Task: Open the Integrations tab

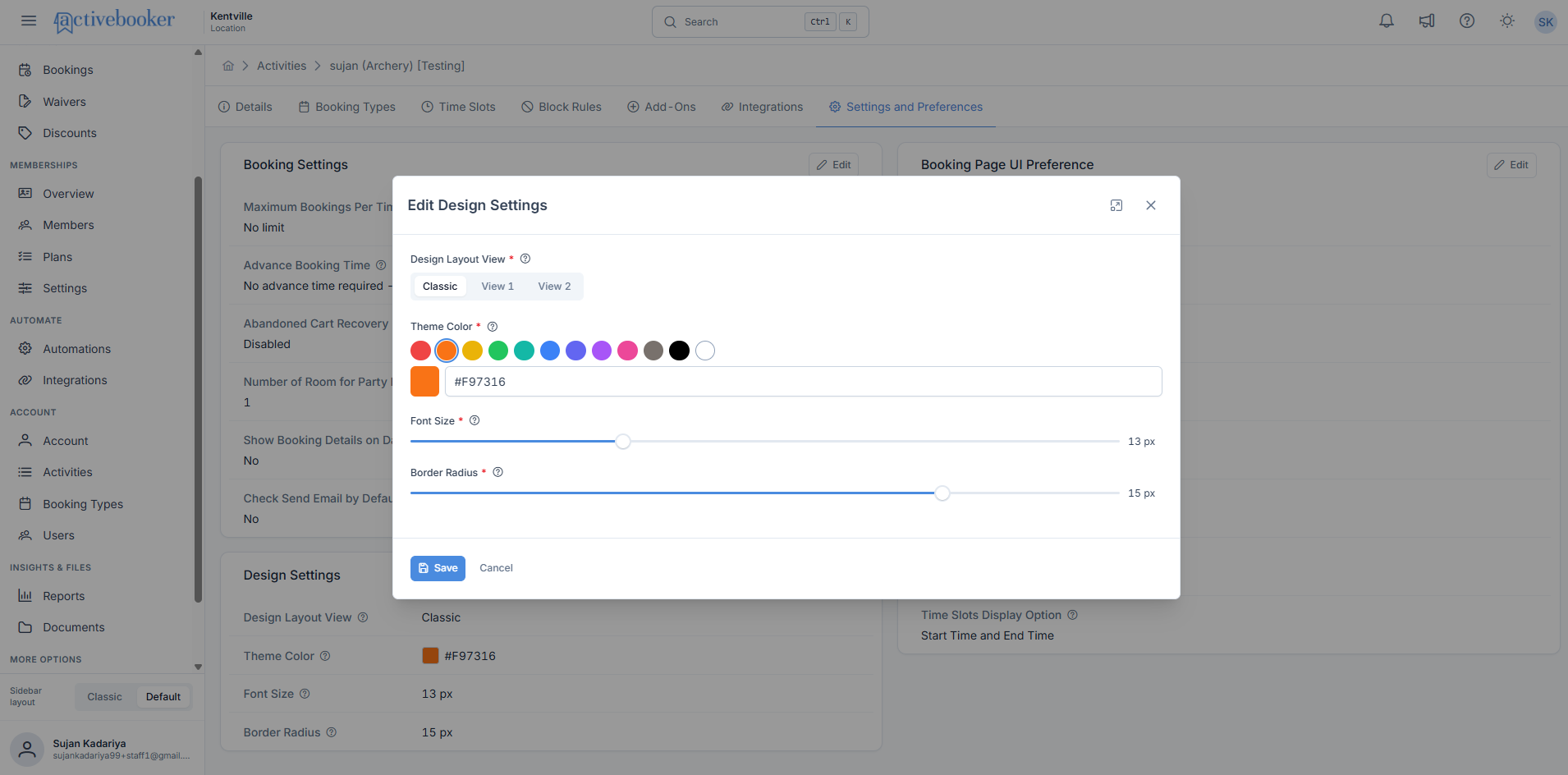Action: click(762, 107)
